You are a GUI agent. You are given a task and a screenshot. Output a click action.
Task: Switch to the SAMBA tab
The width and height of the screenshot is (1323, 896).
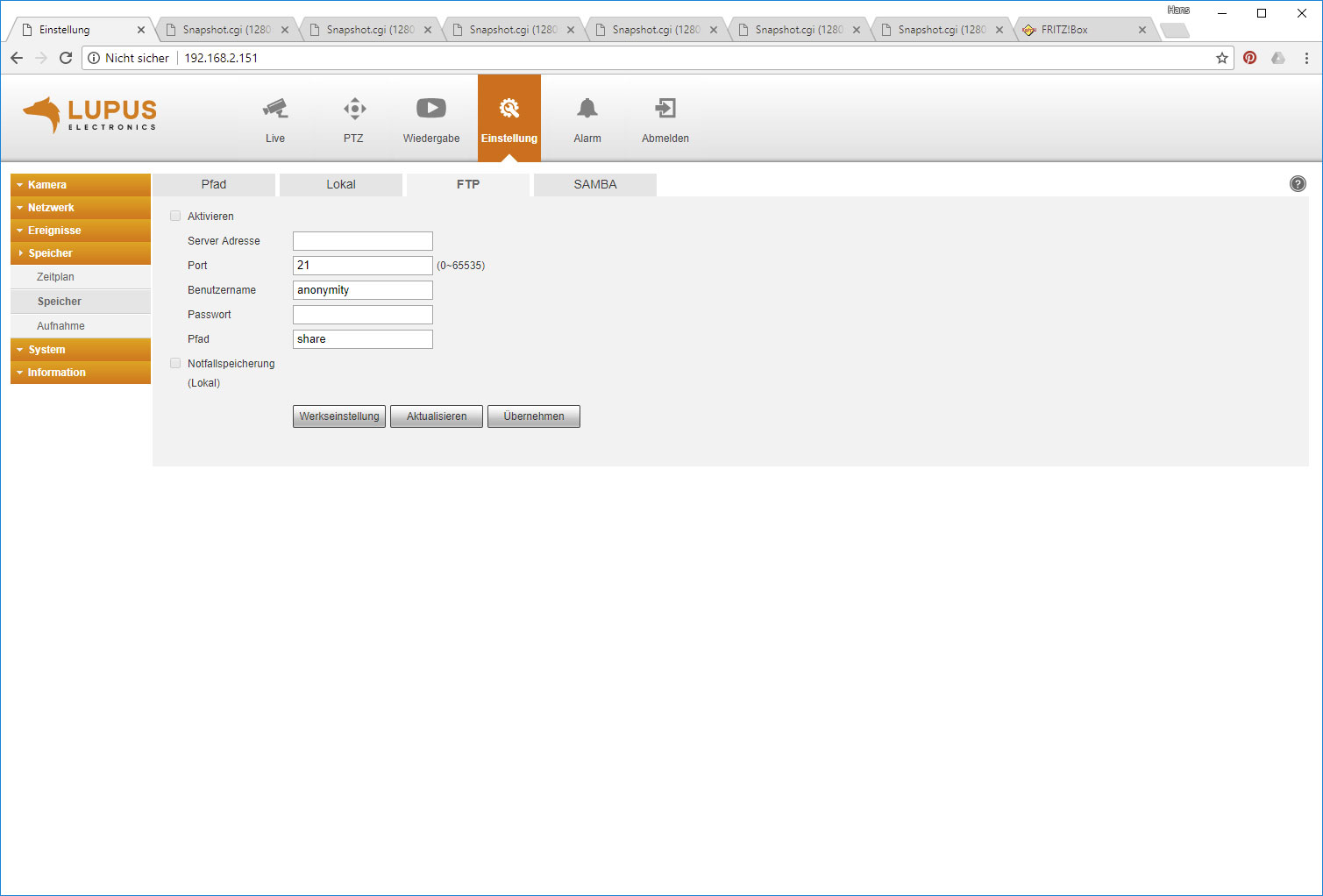595,185
